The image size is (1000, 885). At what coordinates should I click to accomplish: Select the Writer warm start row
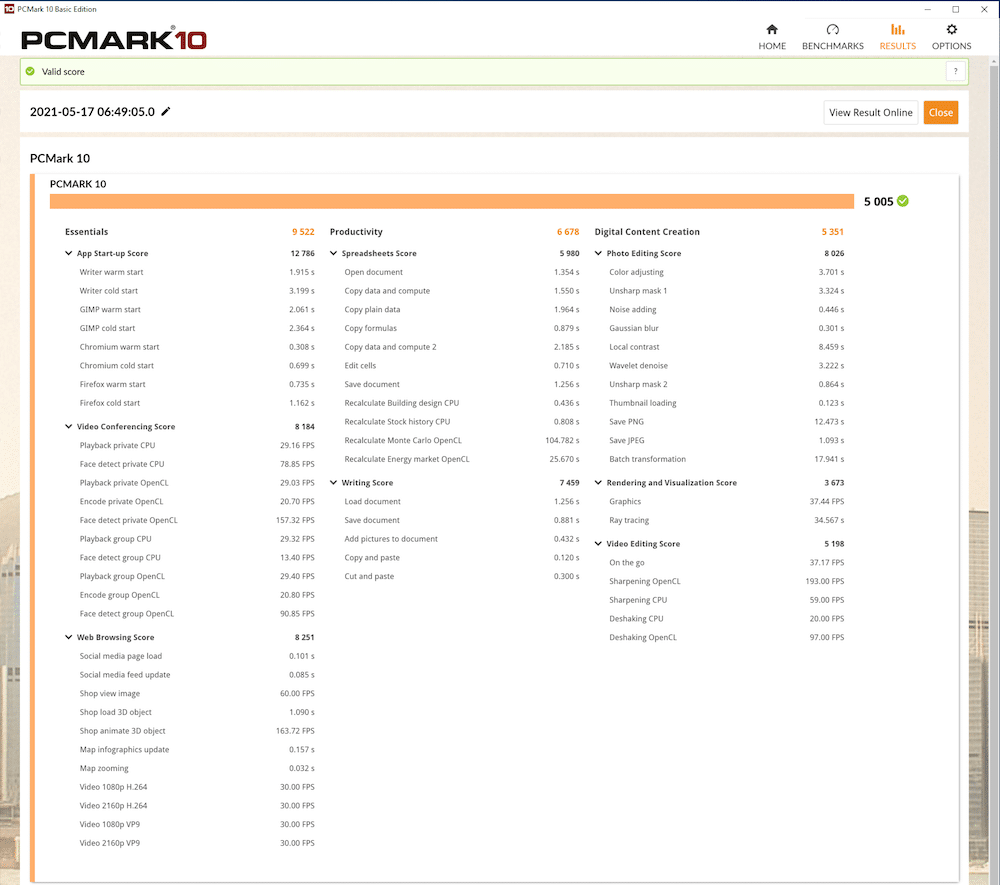197,272
